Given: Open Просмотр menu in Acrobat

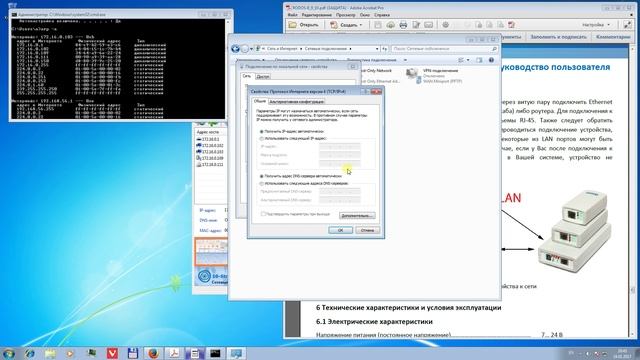Looking at the screenshot, I should click(346, 15).
